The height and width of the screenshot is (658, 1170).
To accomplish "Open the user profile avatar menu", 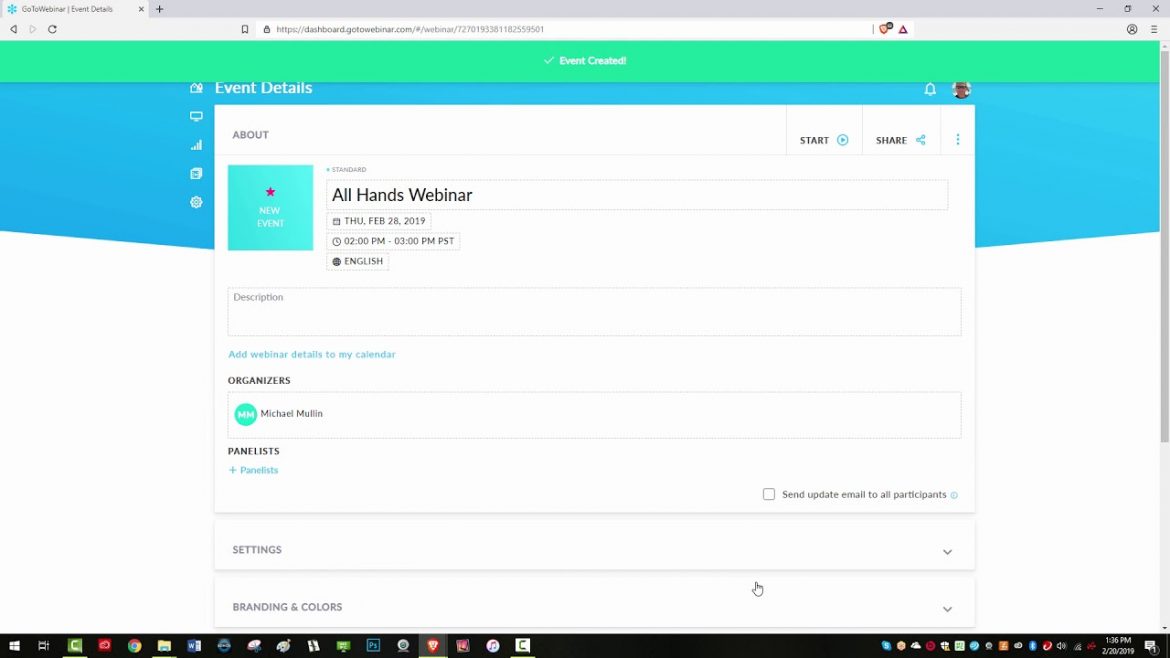I will coord(960,89).
